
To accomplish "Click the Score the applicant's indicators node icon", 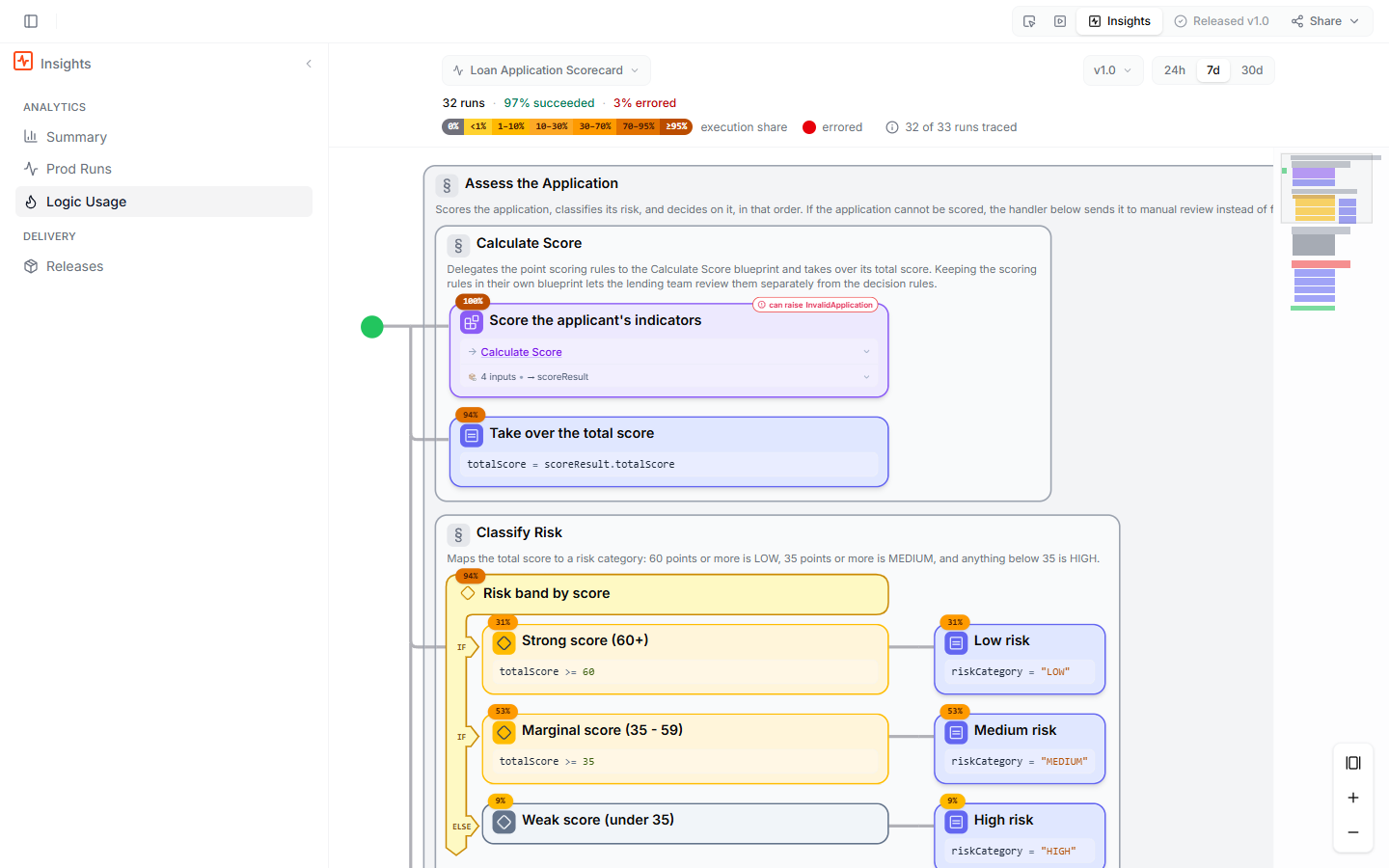I will [x=472, y=322].
